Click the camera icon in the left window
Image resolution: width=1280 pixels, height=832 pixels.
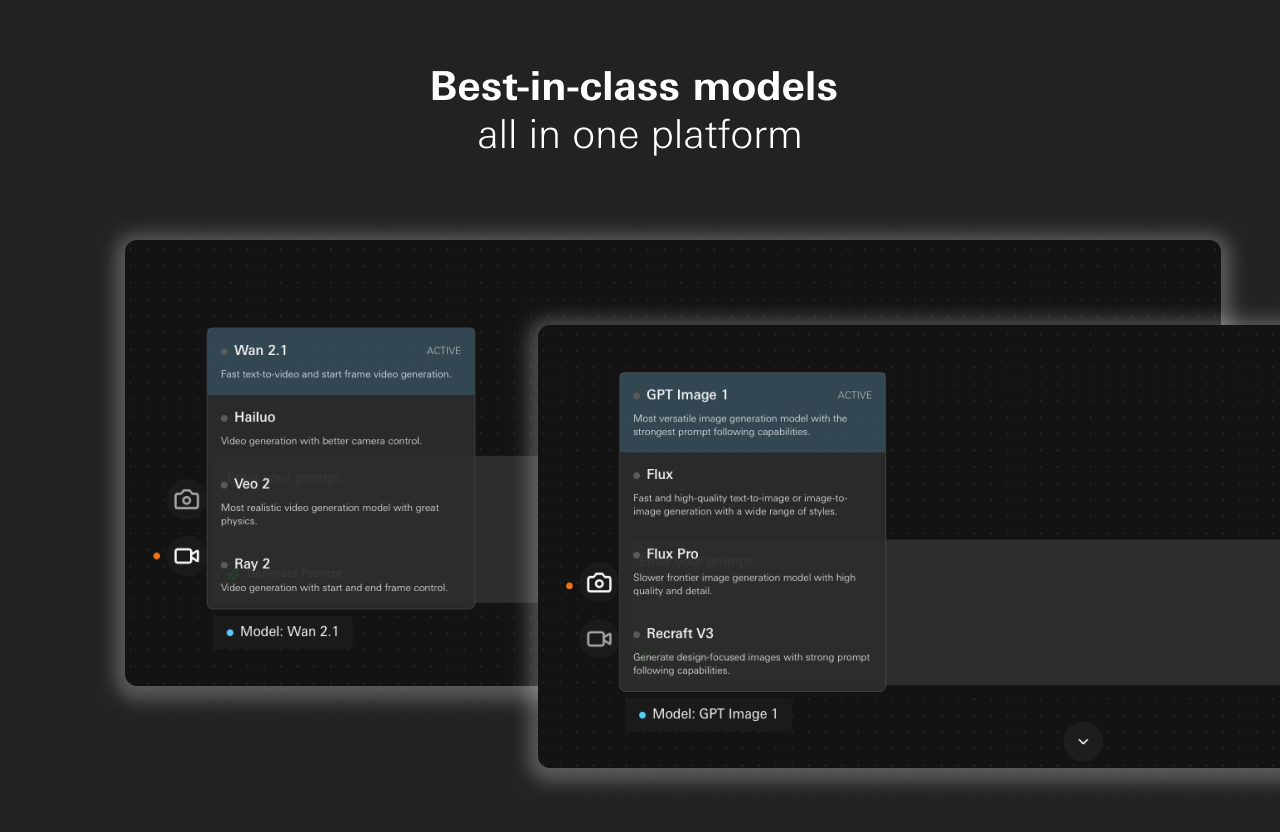point(187,500)
